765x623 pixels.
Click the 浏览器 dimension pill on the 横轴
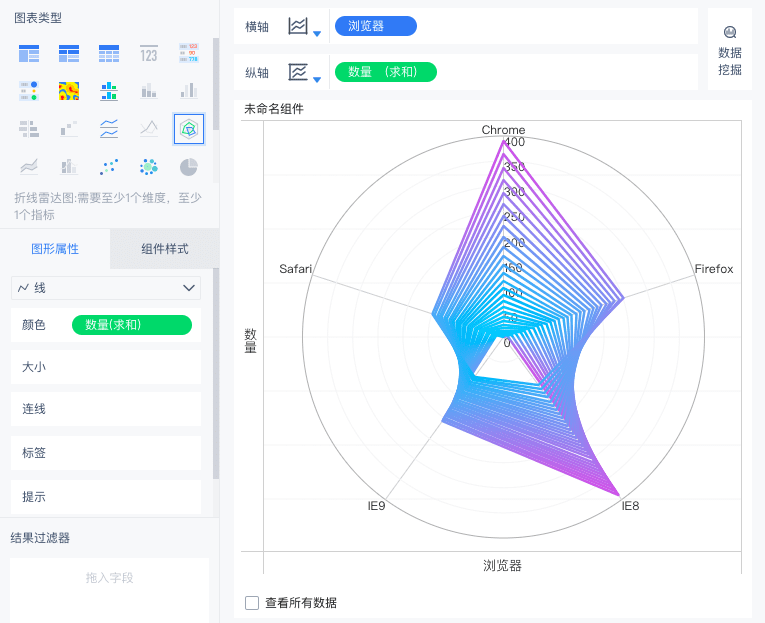click(376, 26)
